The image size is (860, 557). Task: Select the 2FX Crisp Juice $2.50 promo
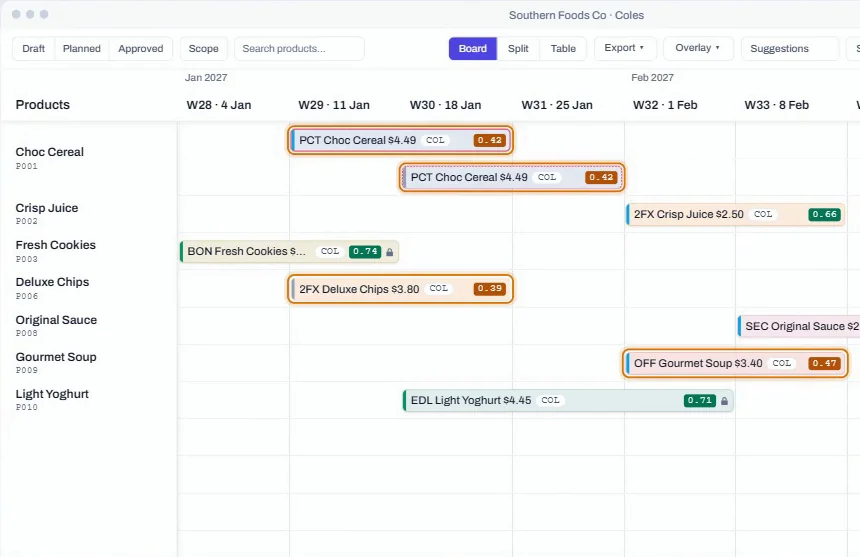[735, 214]
